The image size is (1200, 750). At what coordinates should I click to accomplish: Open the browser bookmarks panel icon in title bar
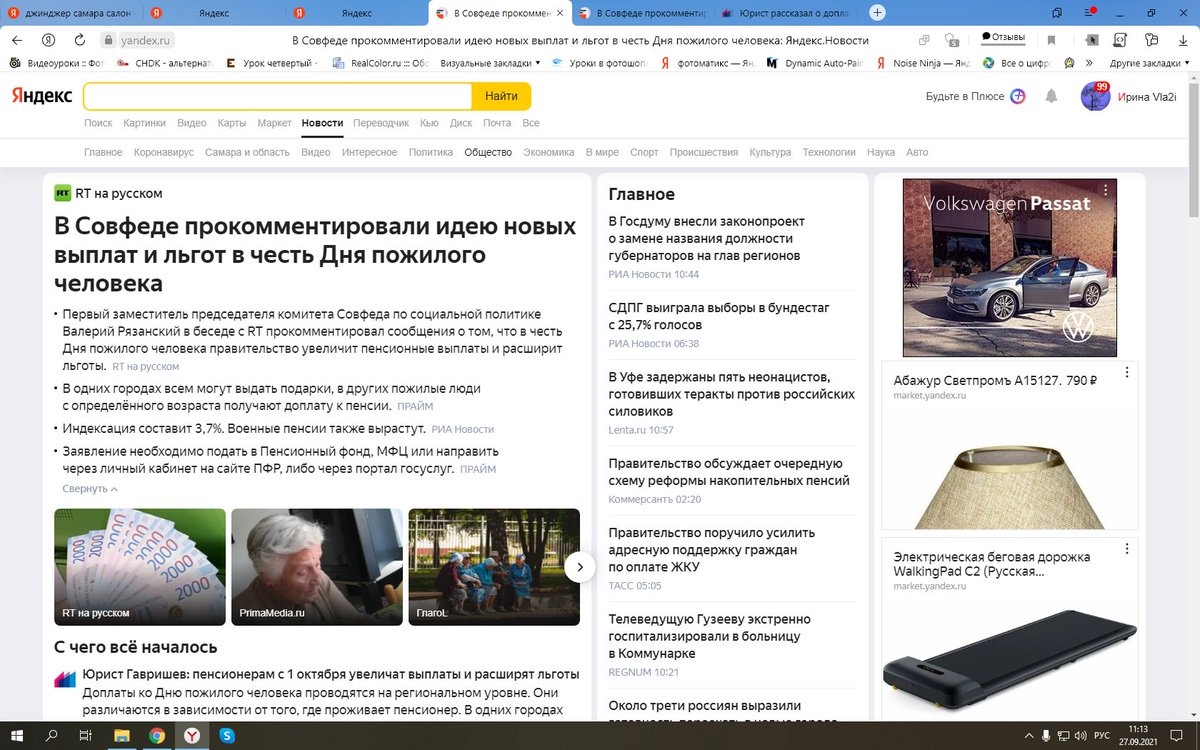[x=1057, y=13]
